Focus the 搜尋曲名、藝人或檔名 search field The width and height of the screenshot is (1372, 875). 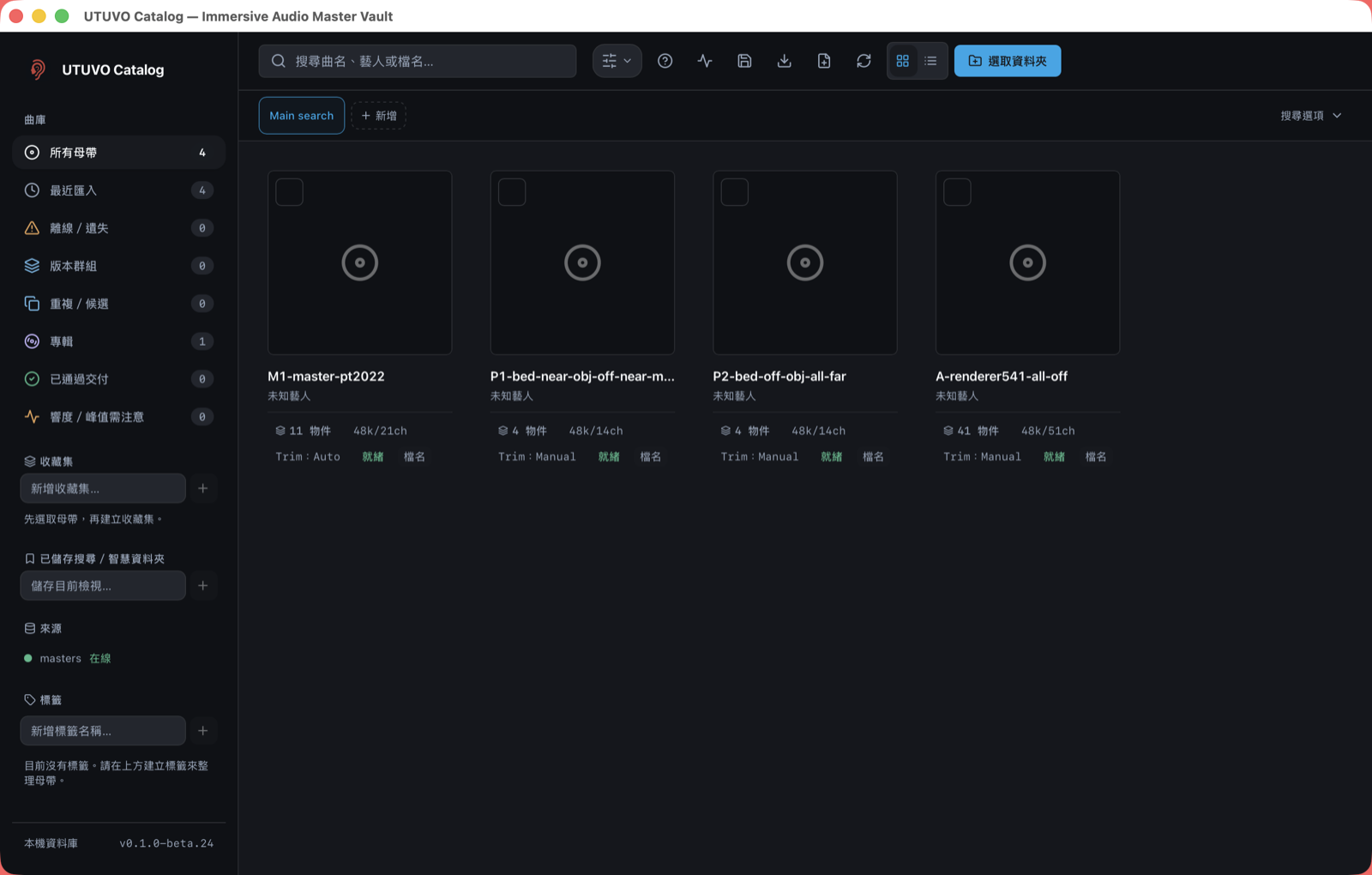418,61
